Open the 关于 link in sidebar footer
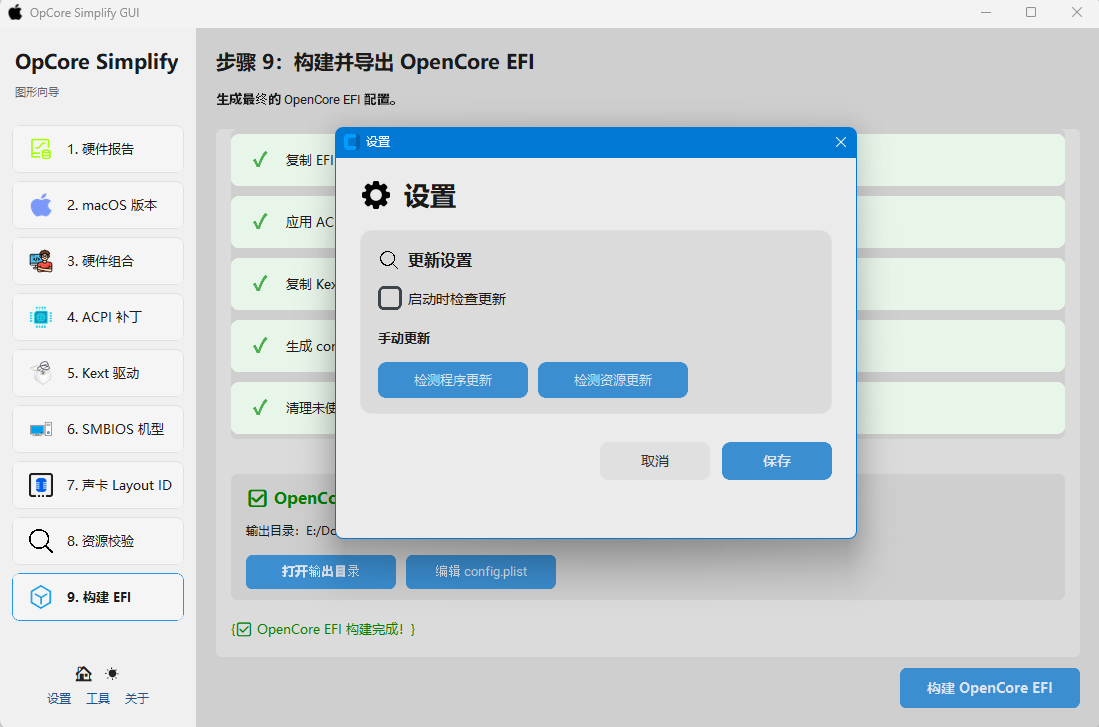This screenshot has width=1099, height=727. pyautogui.click(x=137, y=698)
